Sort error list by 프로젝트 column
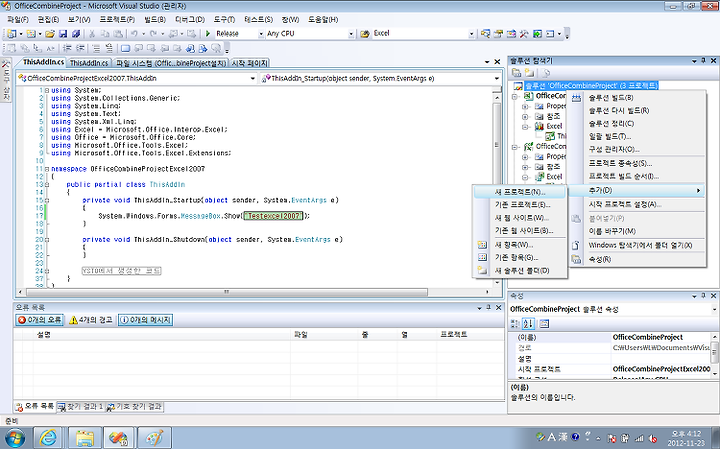 click(470, 335)
